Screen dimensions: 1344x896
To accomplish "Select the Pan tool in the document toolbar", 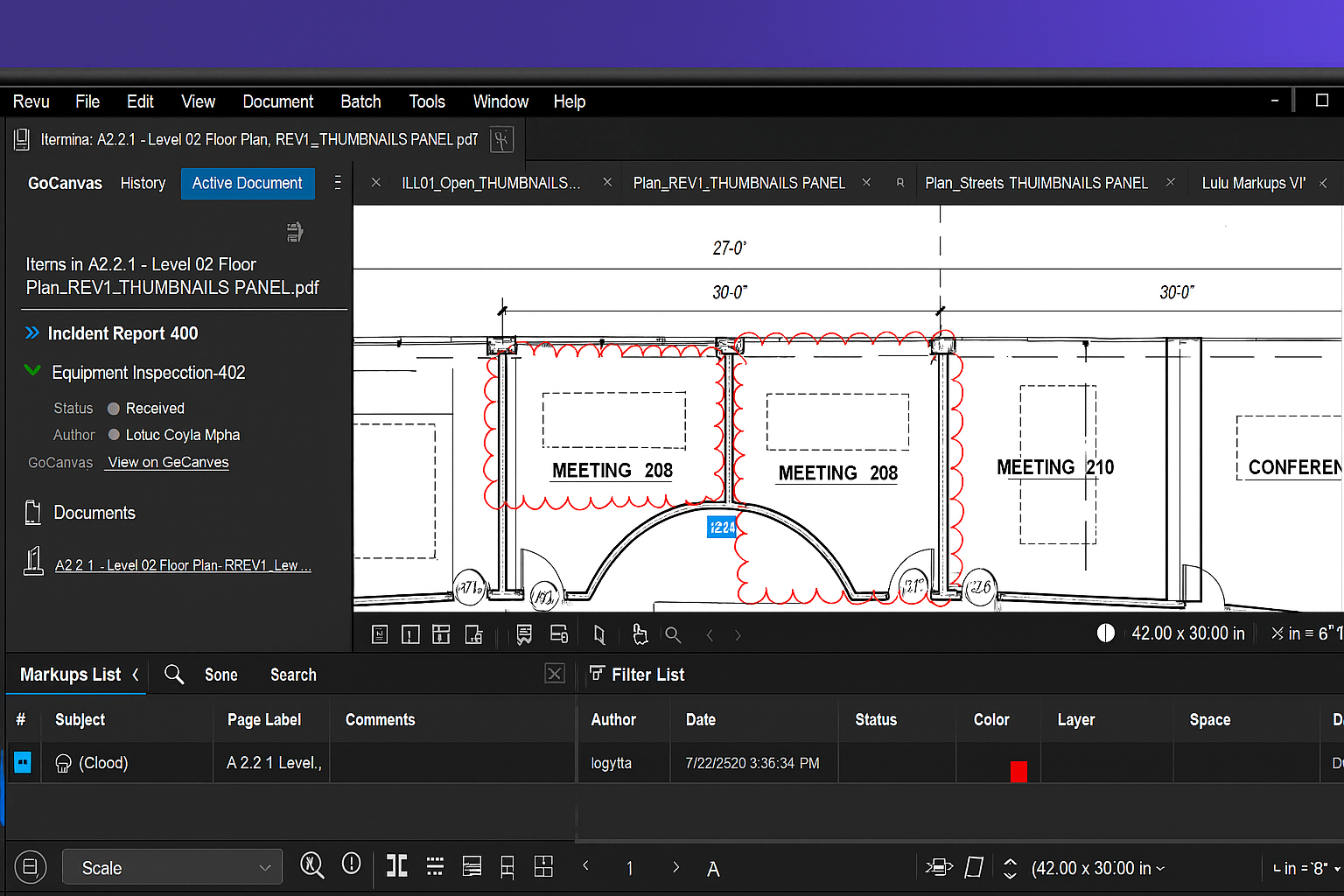I will click(x=640, y=633).
